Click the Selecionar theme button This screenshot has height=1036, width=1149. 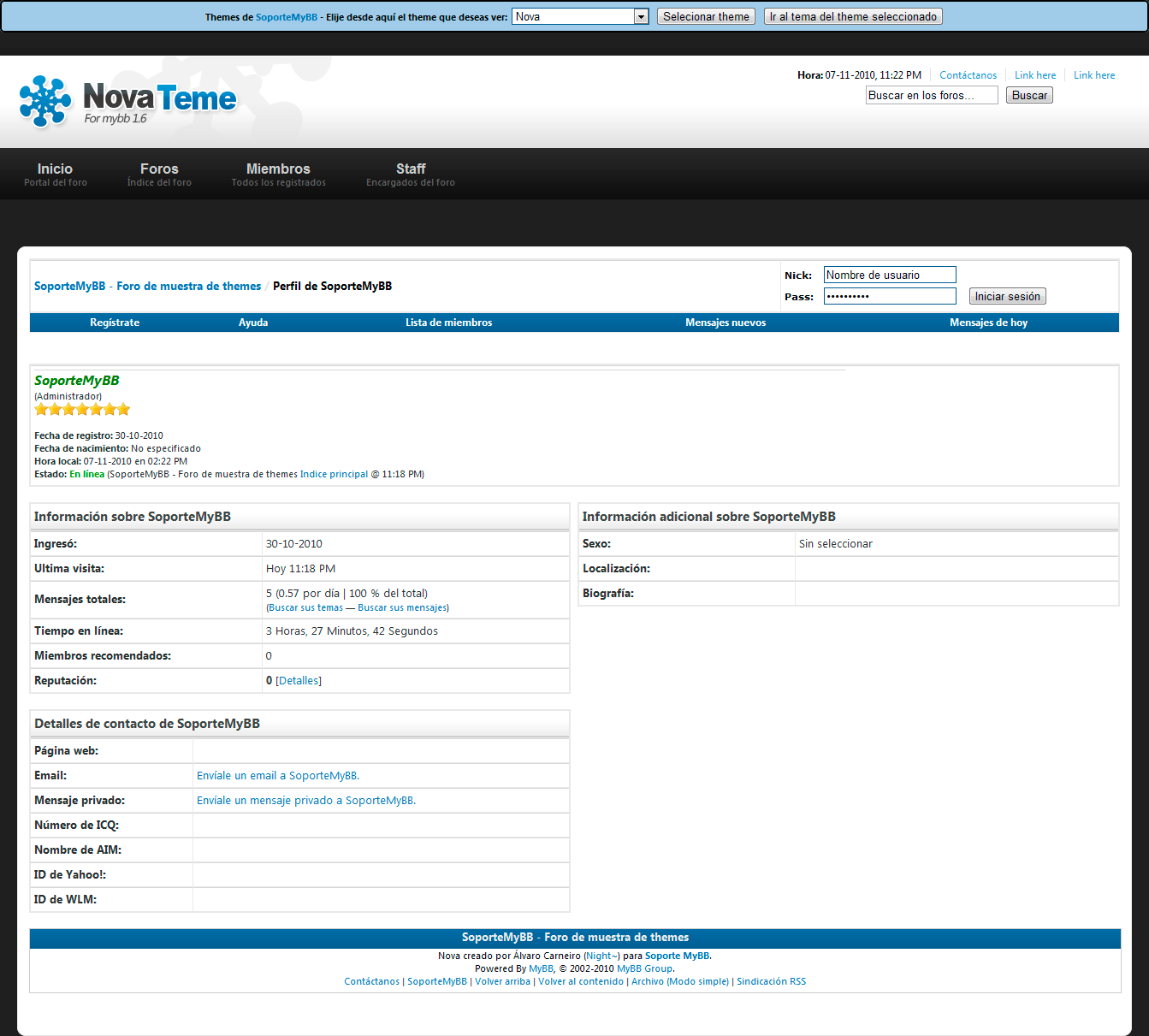[706, 16]
